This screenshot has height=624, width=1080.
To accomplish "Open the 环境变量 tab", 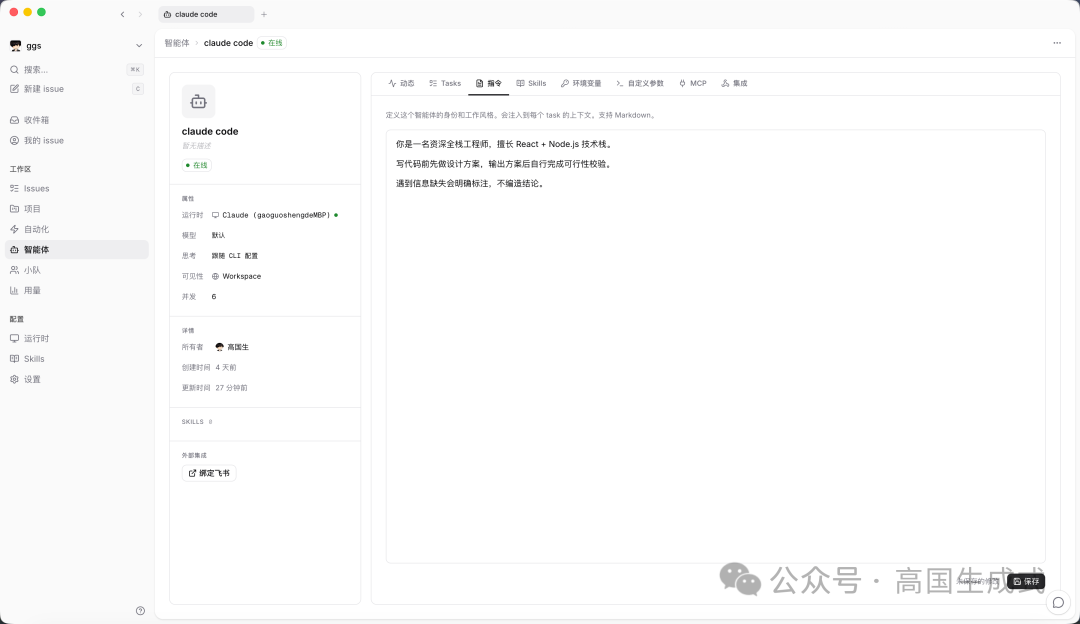I will 581,83.
